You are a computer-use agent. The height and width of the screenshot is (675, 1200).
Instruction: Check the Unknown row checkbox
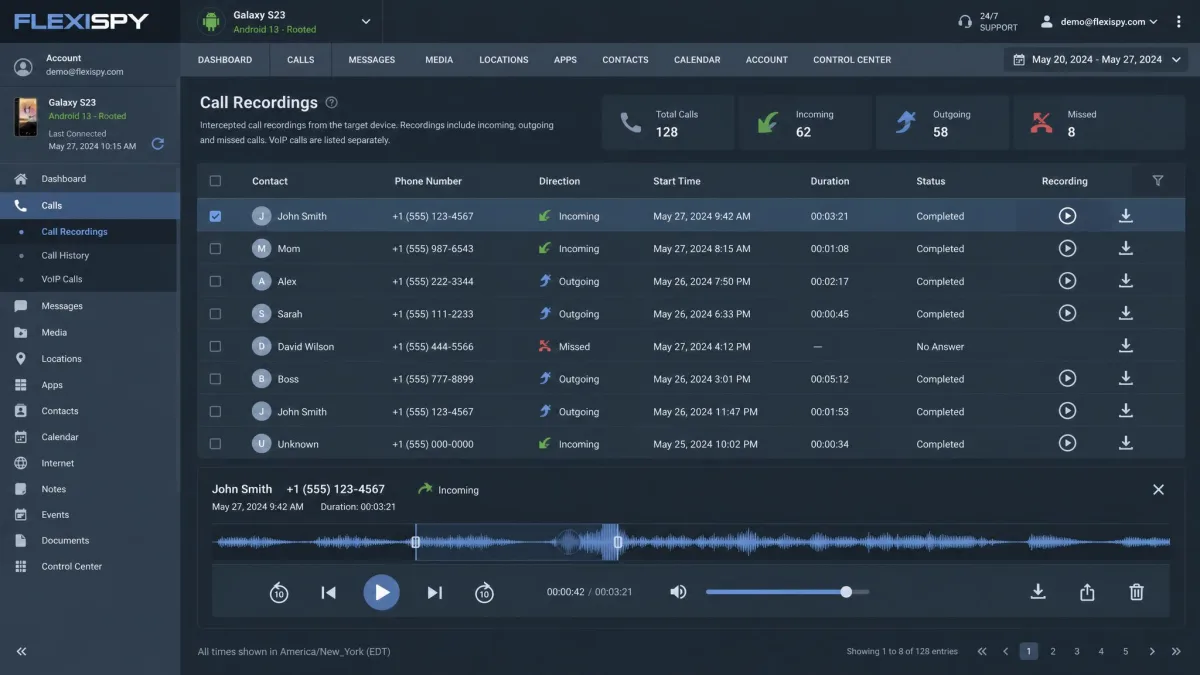[x=215, y=444]
